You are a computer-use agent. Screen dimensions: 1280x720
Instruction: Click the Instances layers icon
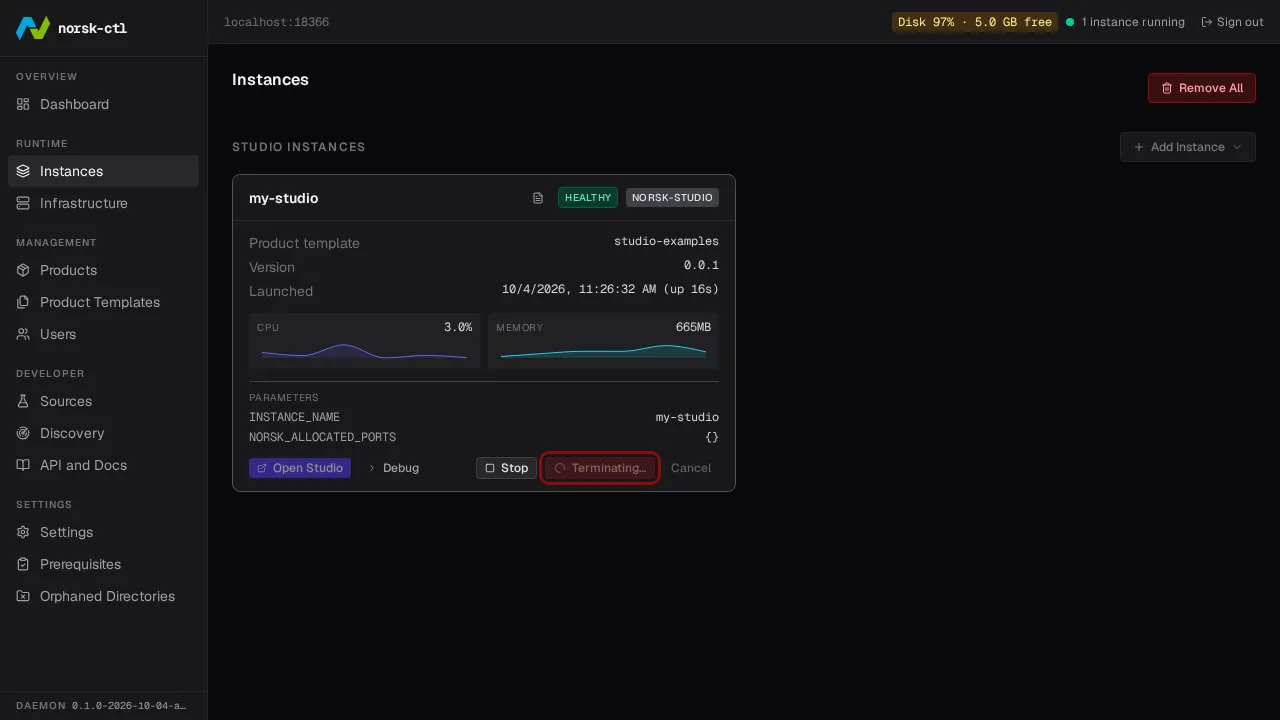point(23,171)
